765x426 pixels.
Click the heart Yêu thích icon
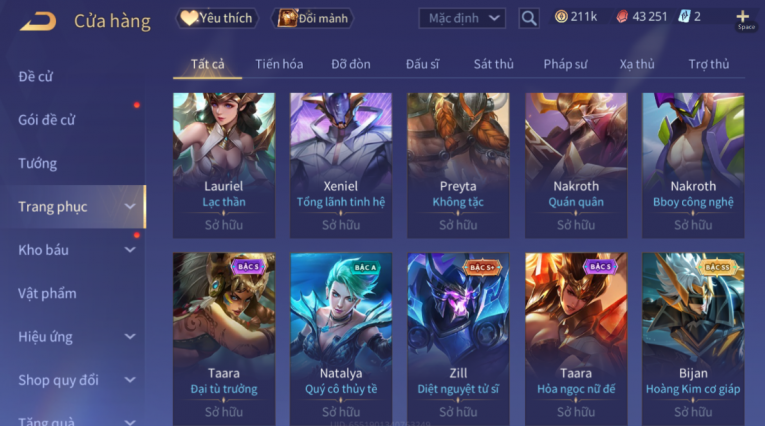[189, 19]
